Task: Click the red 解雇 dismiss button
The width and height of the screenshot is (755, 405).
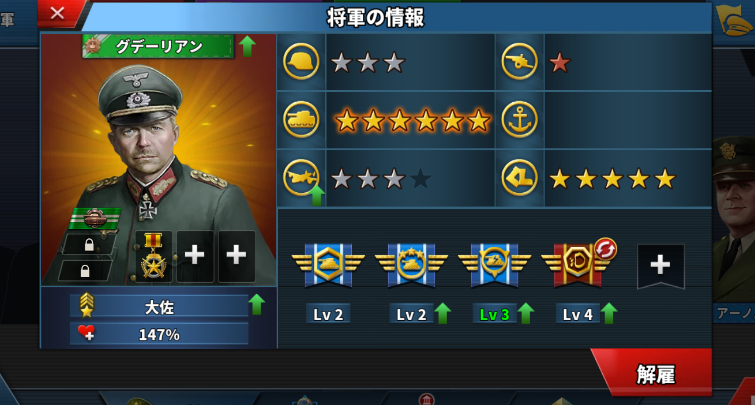Action: [655, 373]
